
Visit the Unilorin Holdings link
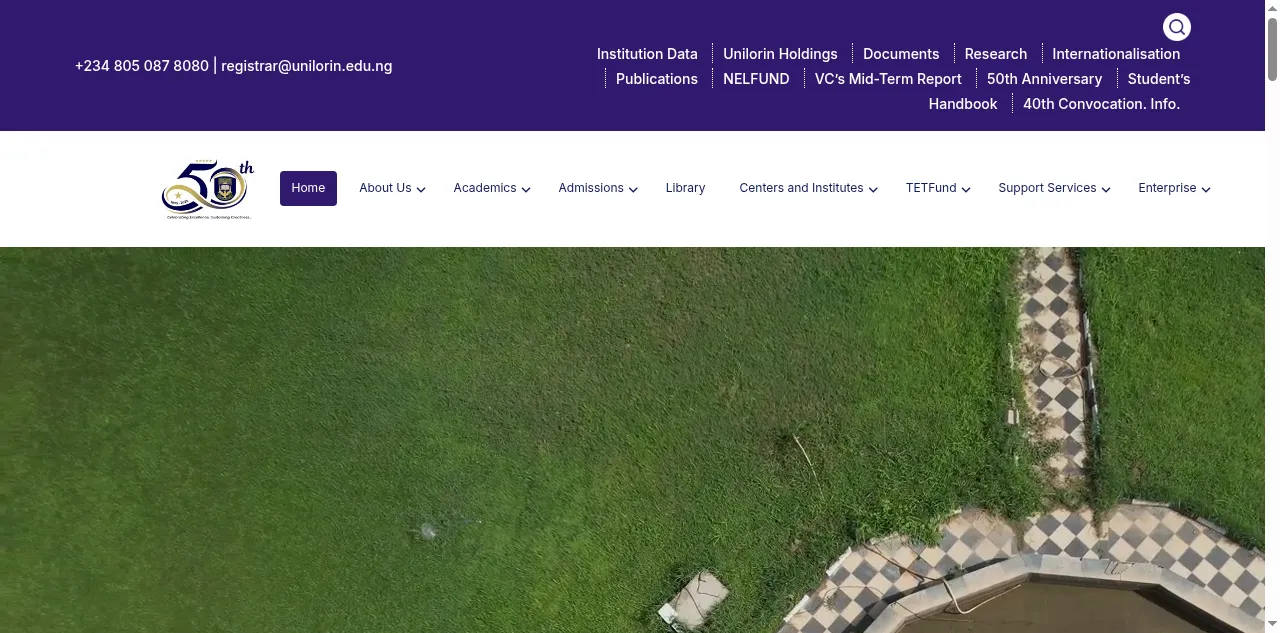[x=780, y=54]
